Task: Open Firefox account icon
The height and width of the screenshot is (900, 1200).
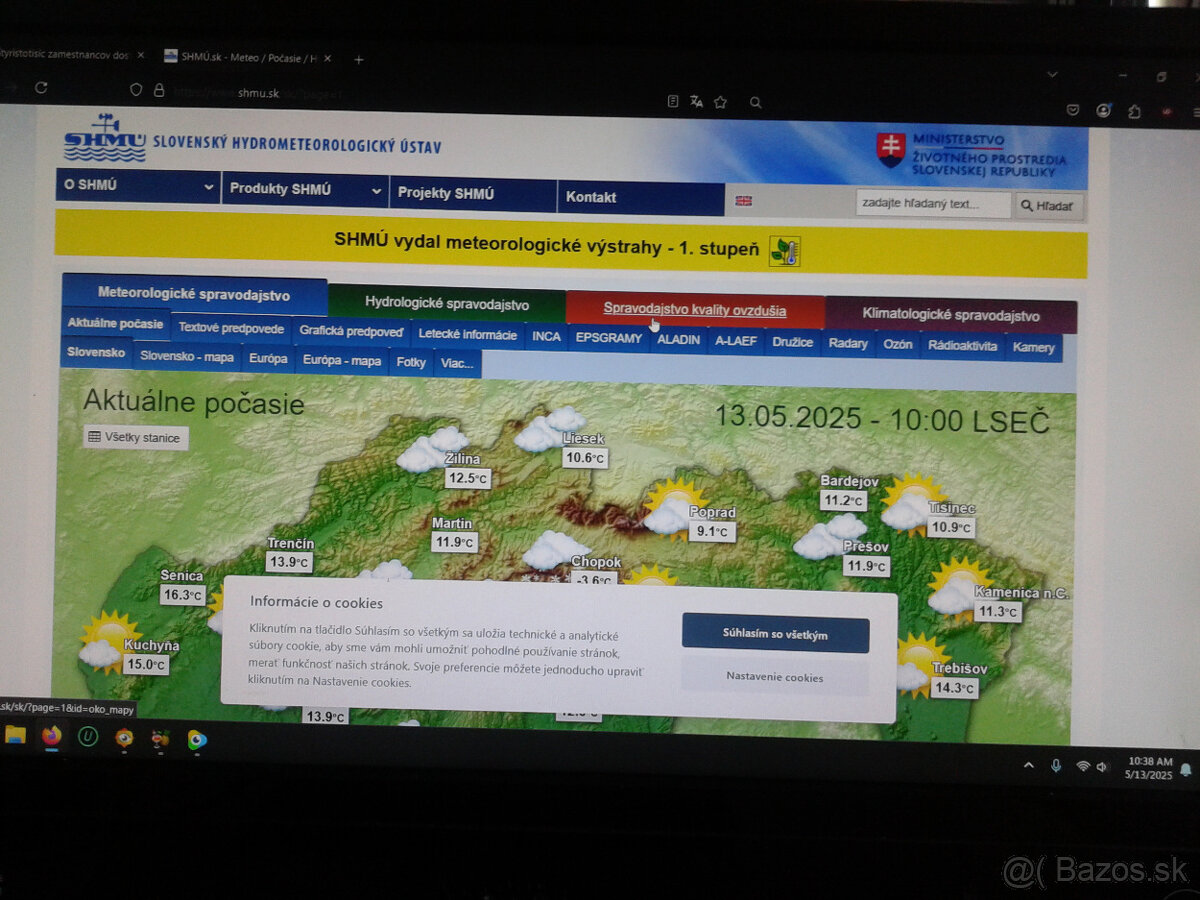Action: tap(1104, 111)
